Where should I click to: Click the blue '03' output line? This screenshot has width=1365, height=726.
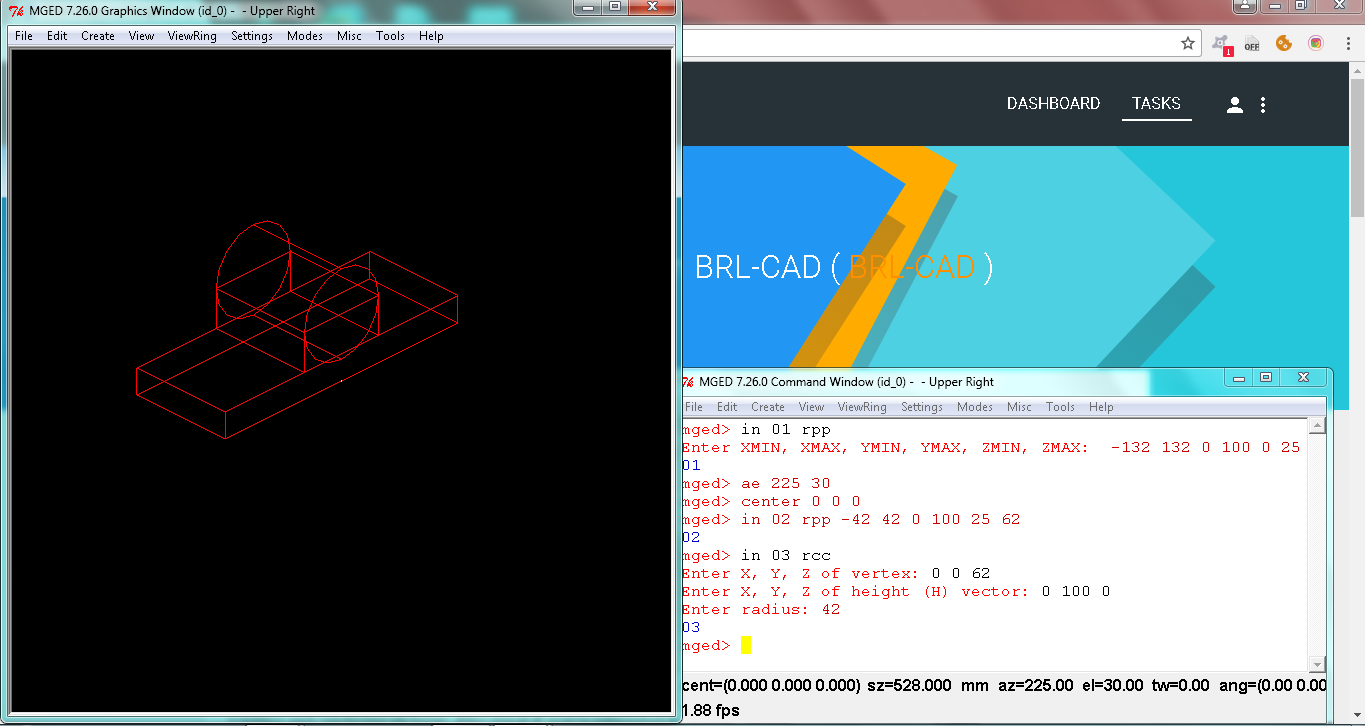click(x=692, y=628)
